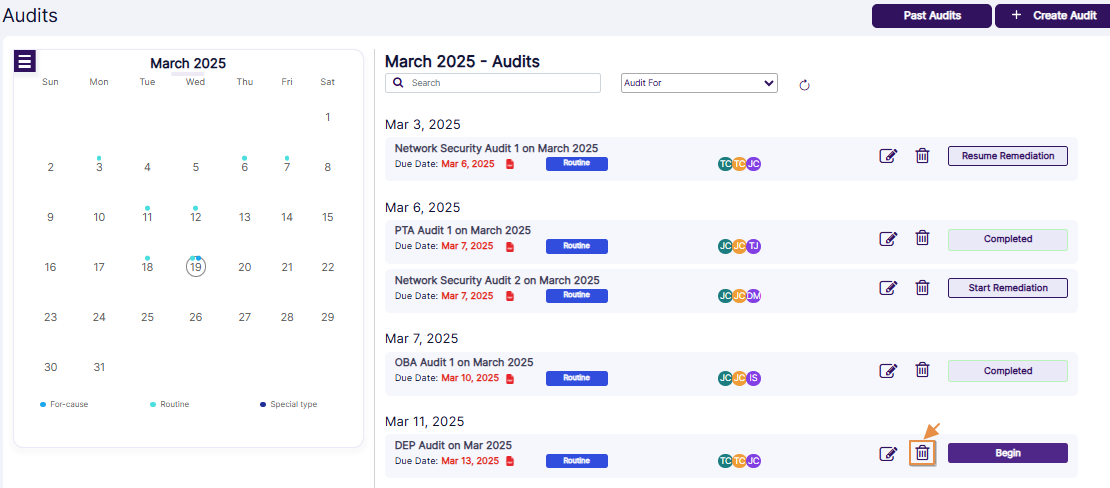Click the refresh icon beside Audit For
Screen dimensions: 1110x488
pyautogui.click(x=804, y=85)
